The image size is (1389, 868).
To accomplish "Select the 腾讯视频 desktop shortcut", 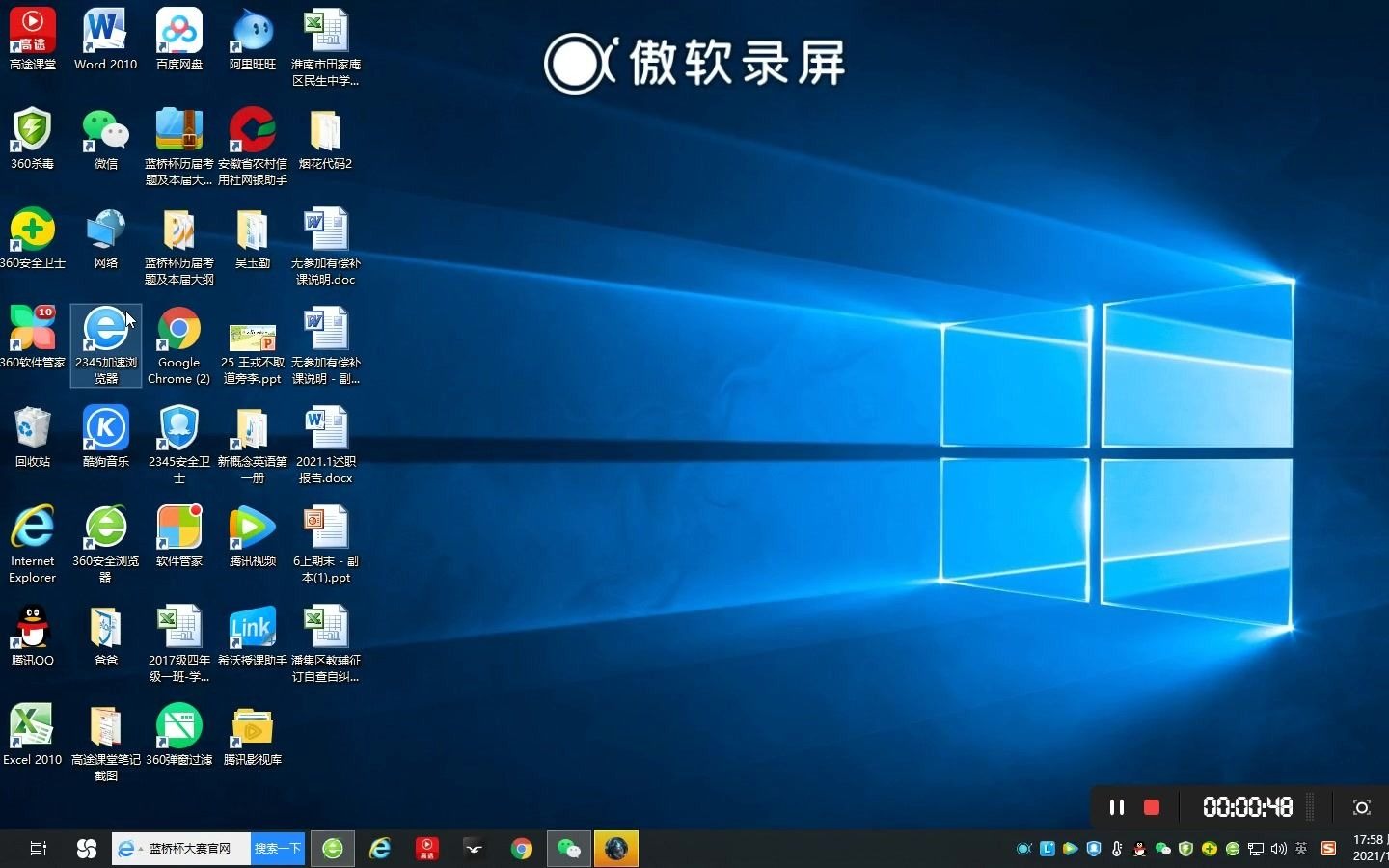I will coord(253,536).
